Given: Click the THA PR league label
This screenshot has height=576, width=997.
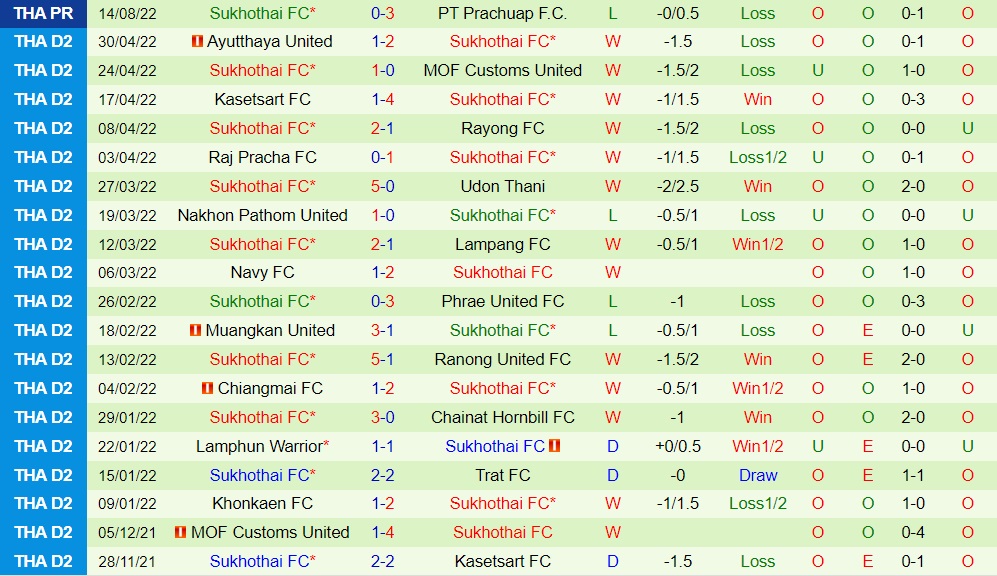Looking at the screenshot, I should (43, 13).
